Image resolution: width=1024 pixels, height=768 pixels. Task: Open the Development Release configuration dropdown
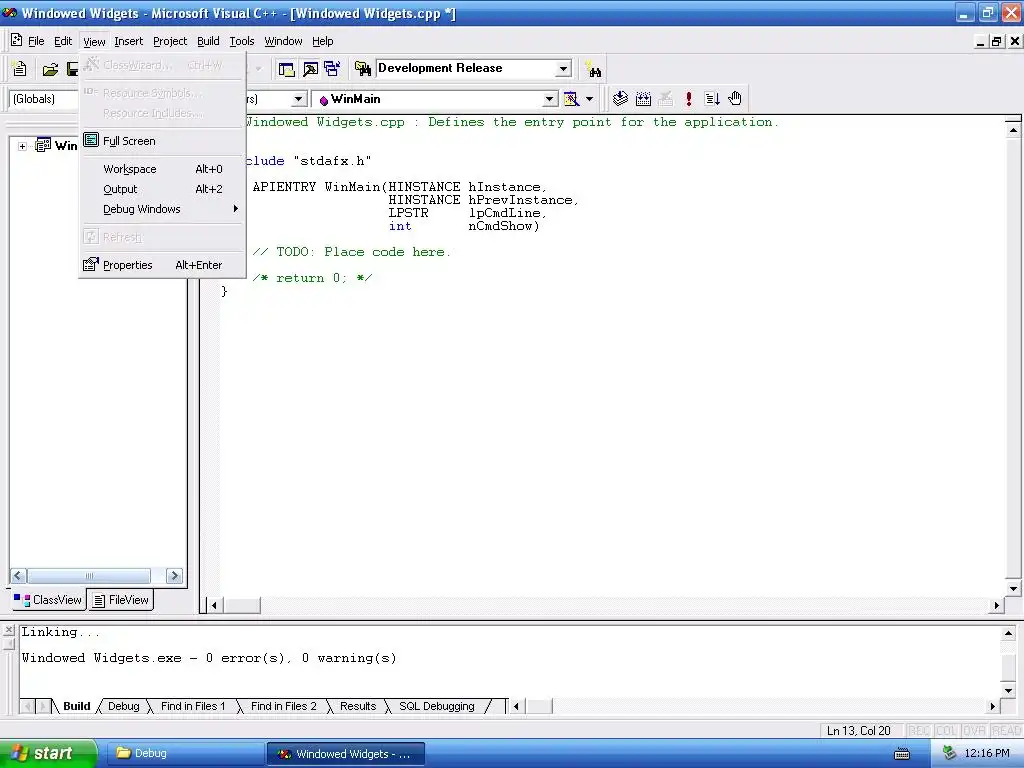coord(563,69)
